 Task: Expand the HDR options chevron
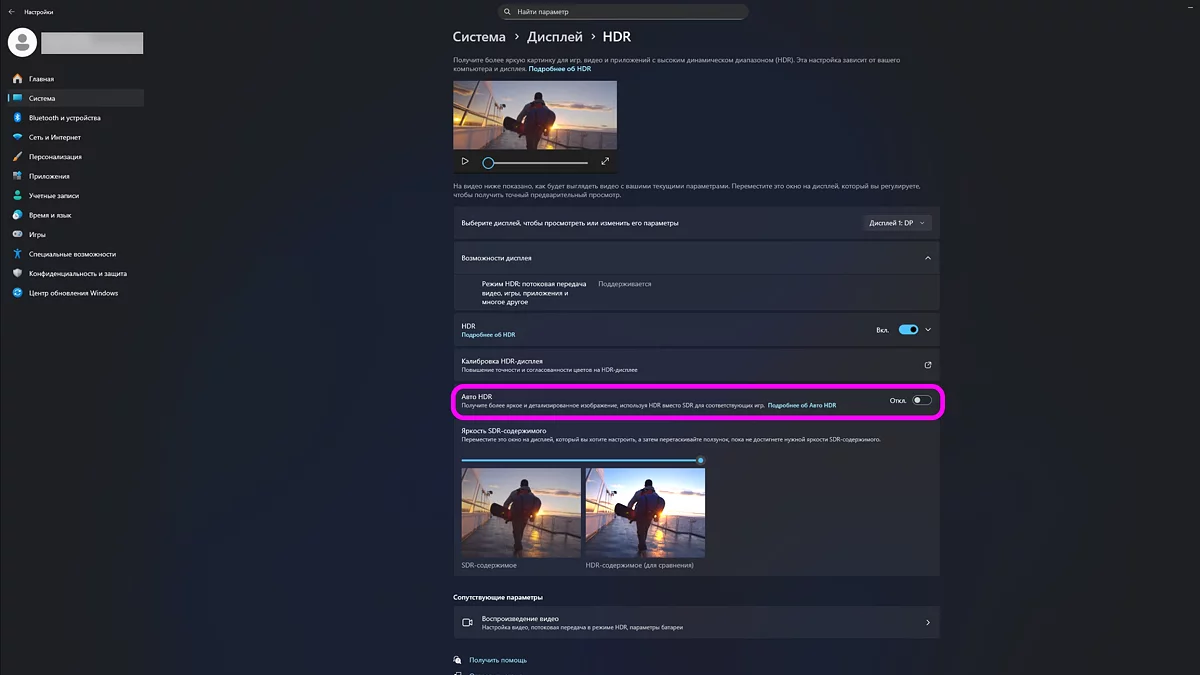pos(928,330)
